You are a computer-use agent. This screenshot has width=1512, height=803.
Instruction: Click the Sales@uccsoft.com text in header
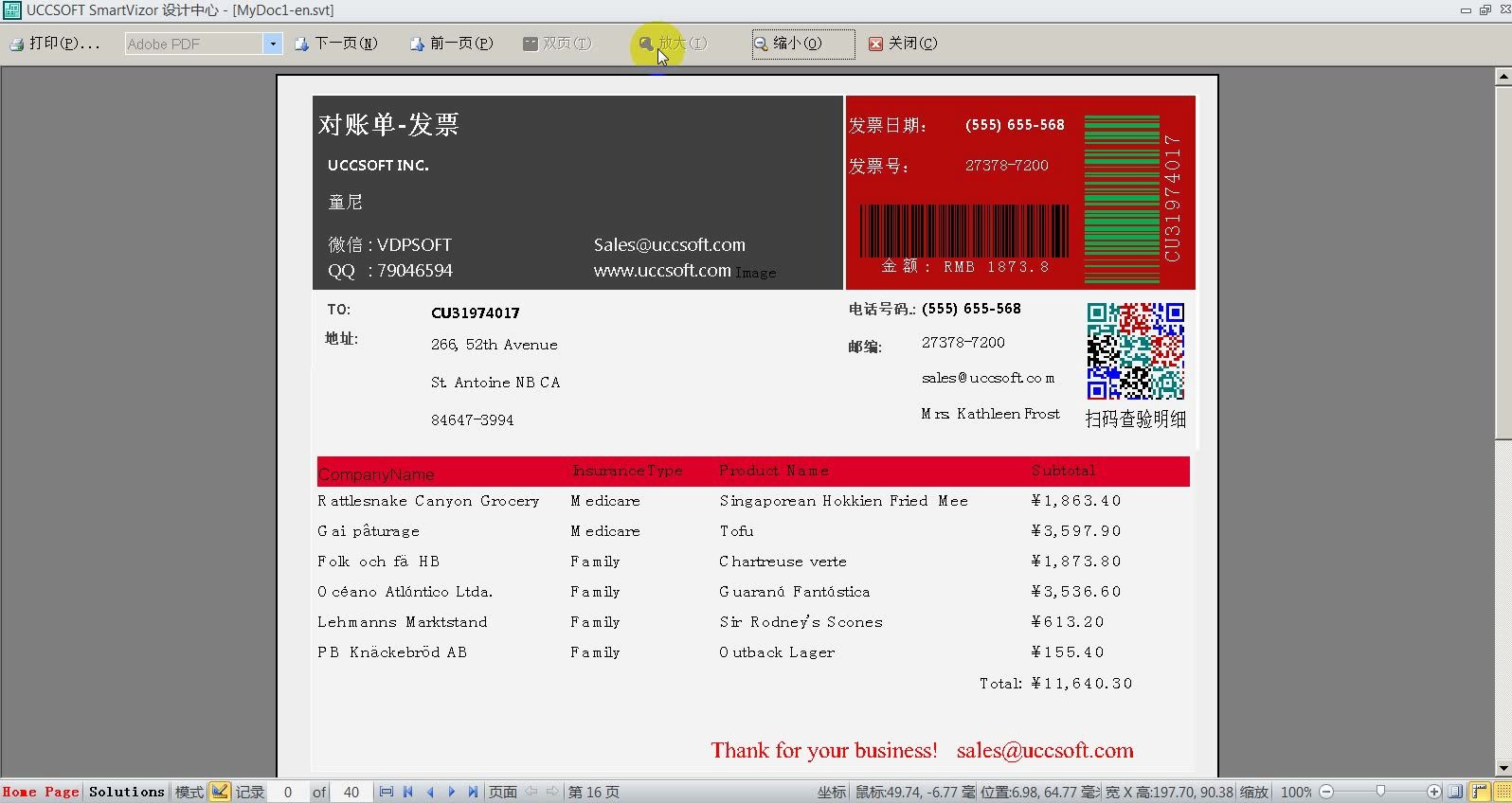669,244
